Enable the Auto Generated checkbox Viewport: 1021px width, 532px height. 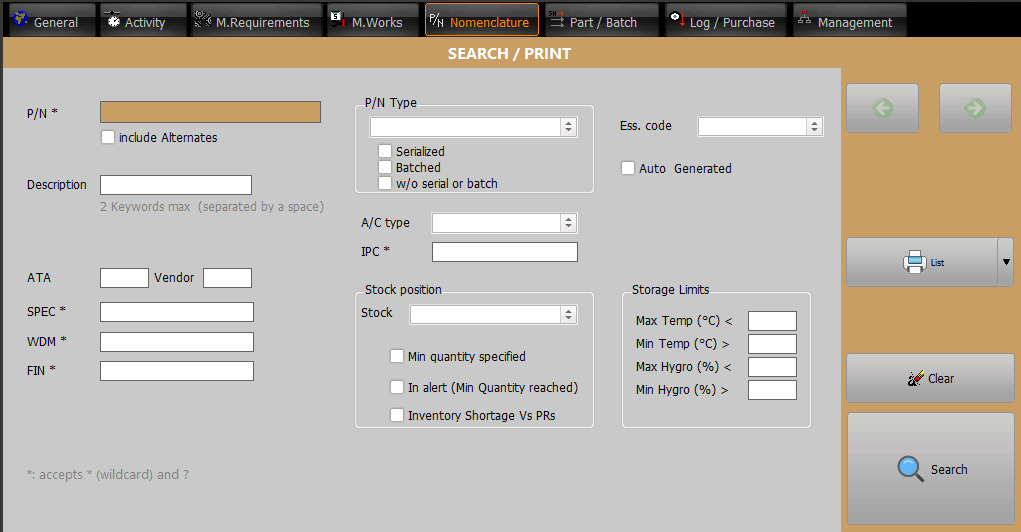coord(628,168)
